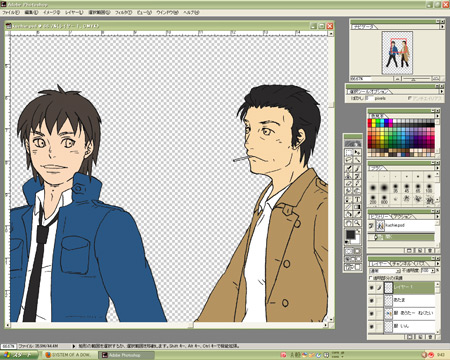Switch to the アクション tab
The width and height of the screenshot is (450, 360).
403,217
